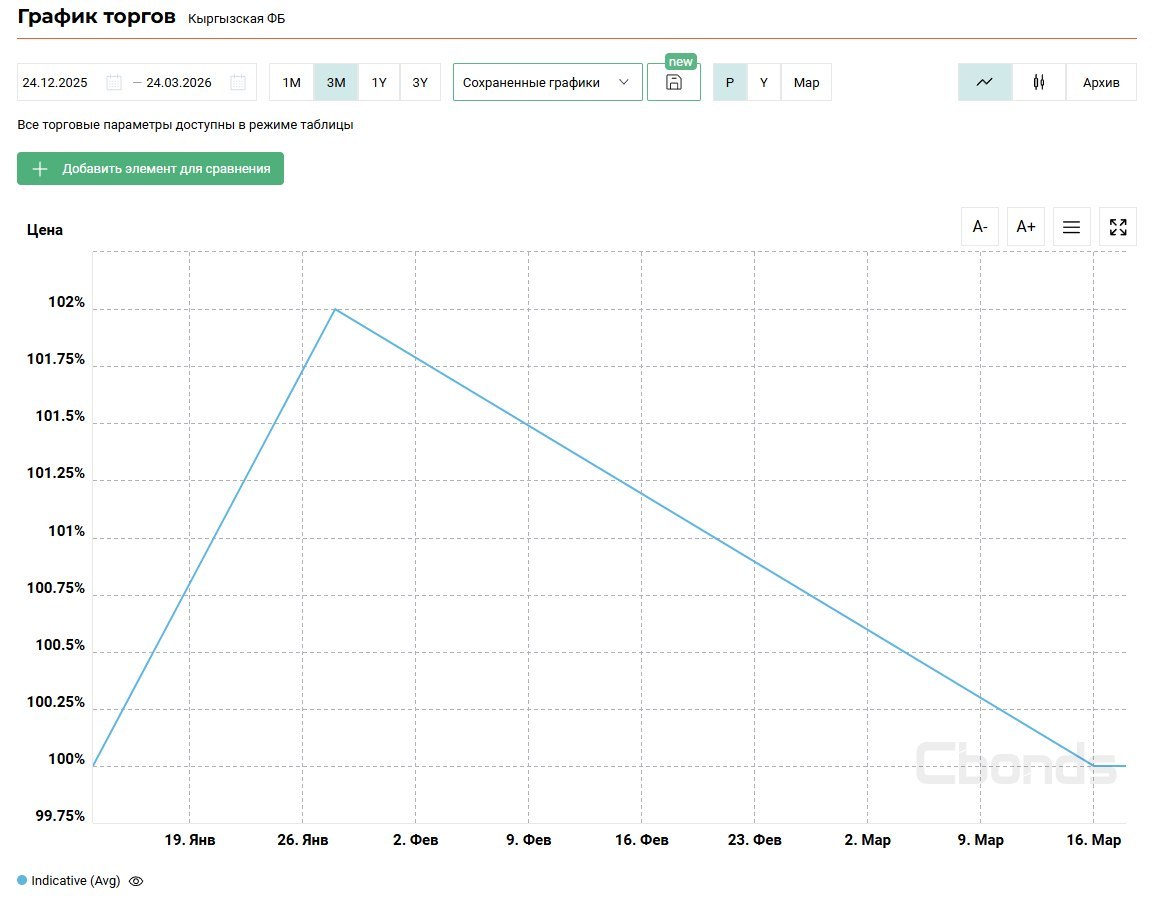The height and width of the screenshot is (906, 1156).
Task: Select the 1Y period tab
Action: coord(379,83)
